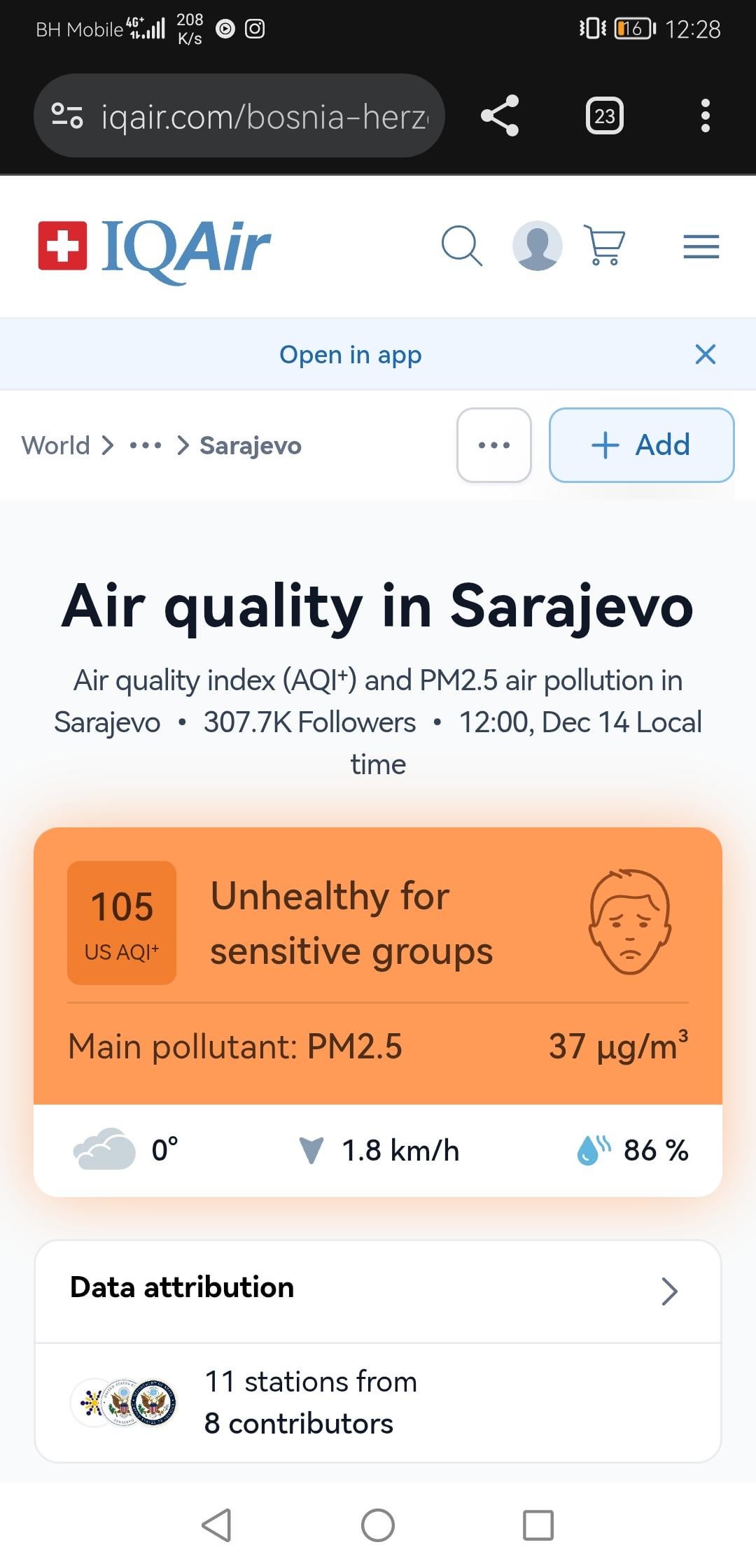Tap the Open in app link

click(350, 355)
